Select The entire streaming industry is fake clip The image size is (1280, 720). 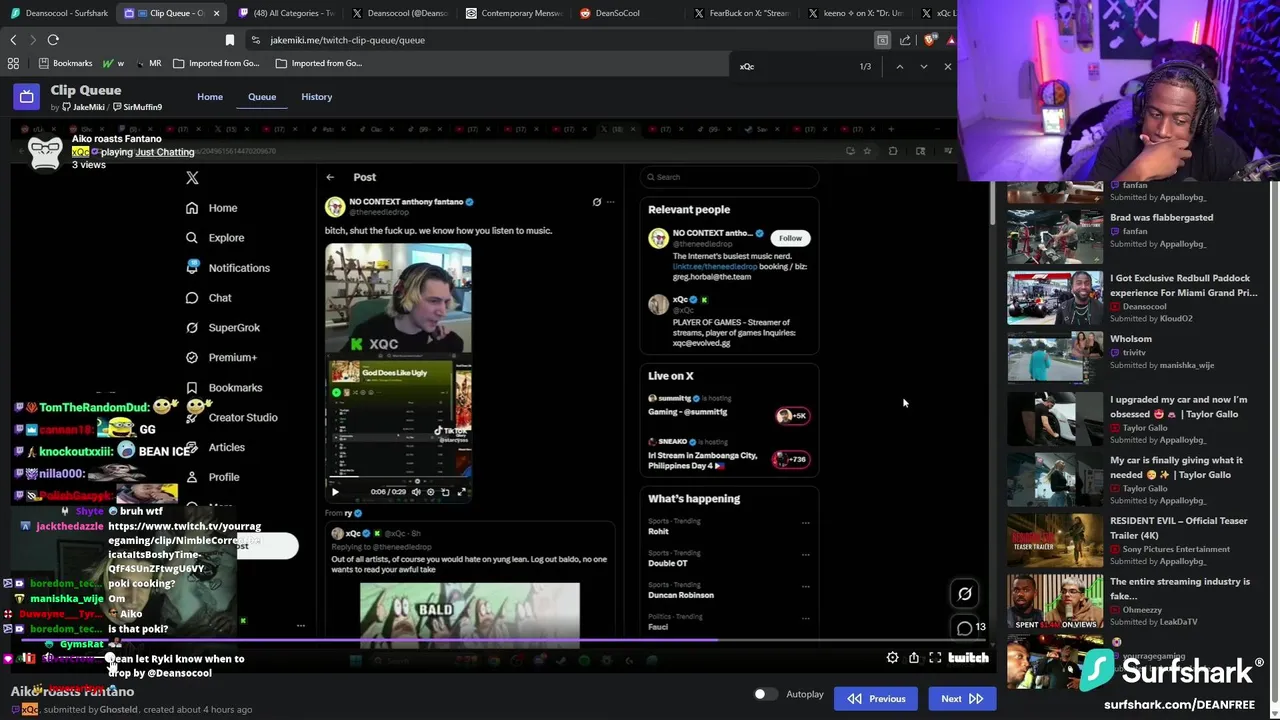[x=1132, y=601]
